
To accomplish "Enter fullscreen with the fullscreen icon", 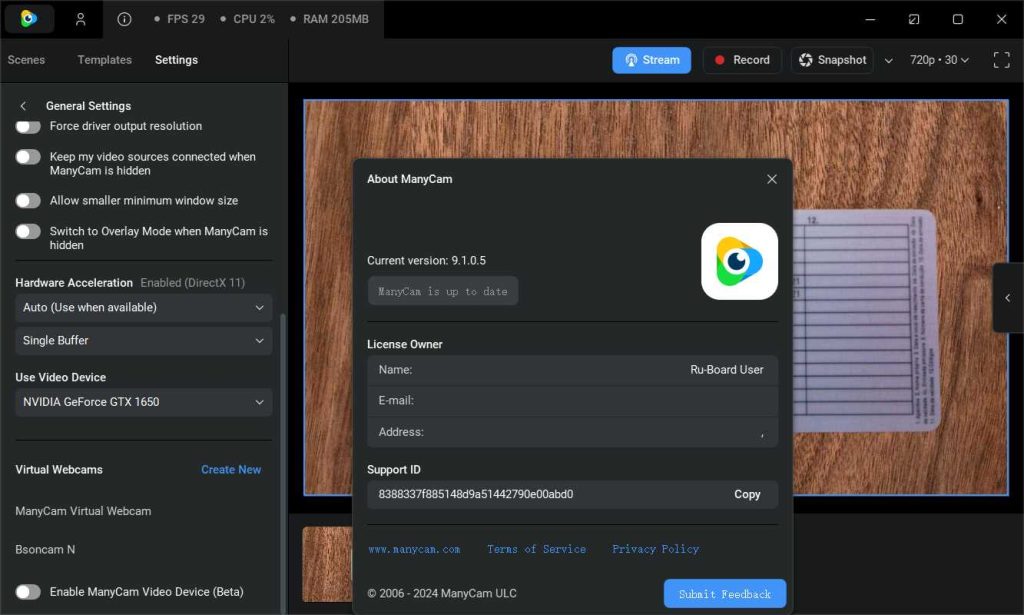I will (x=1001, y=60).
